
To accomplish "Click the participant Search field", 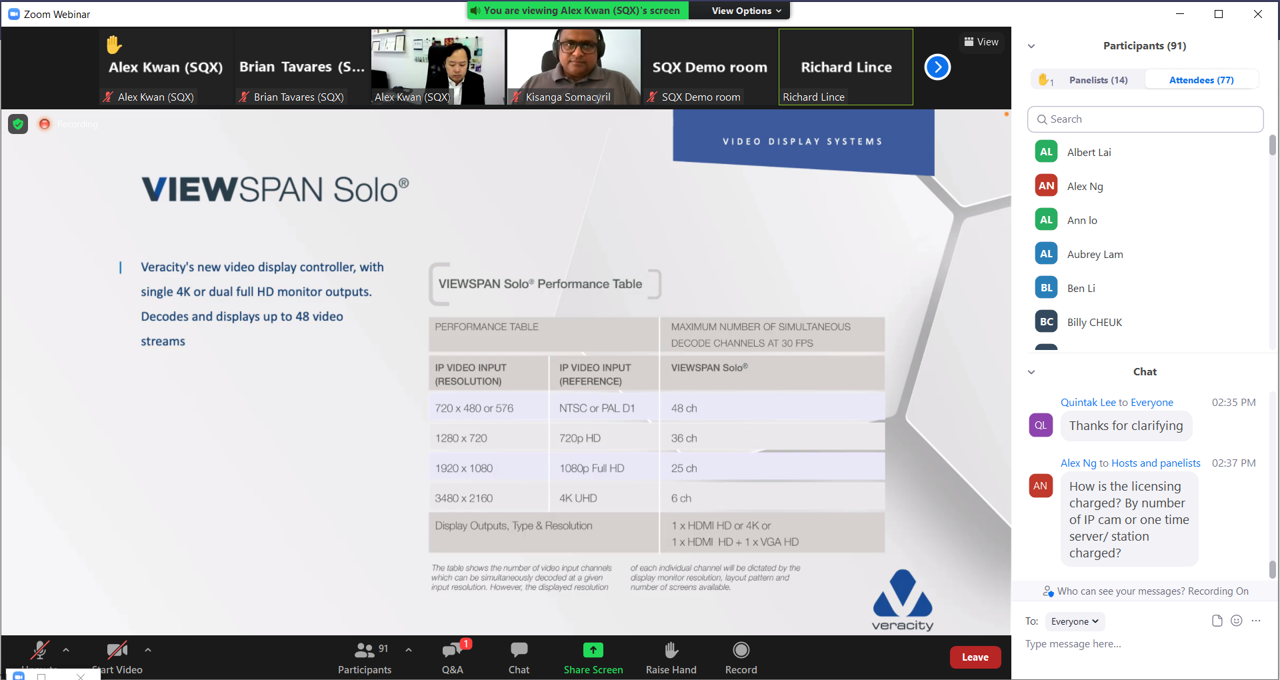I will click(1145, 119).
